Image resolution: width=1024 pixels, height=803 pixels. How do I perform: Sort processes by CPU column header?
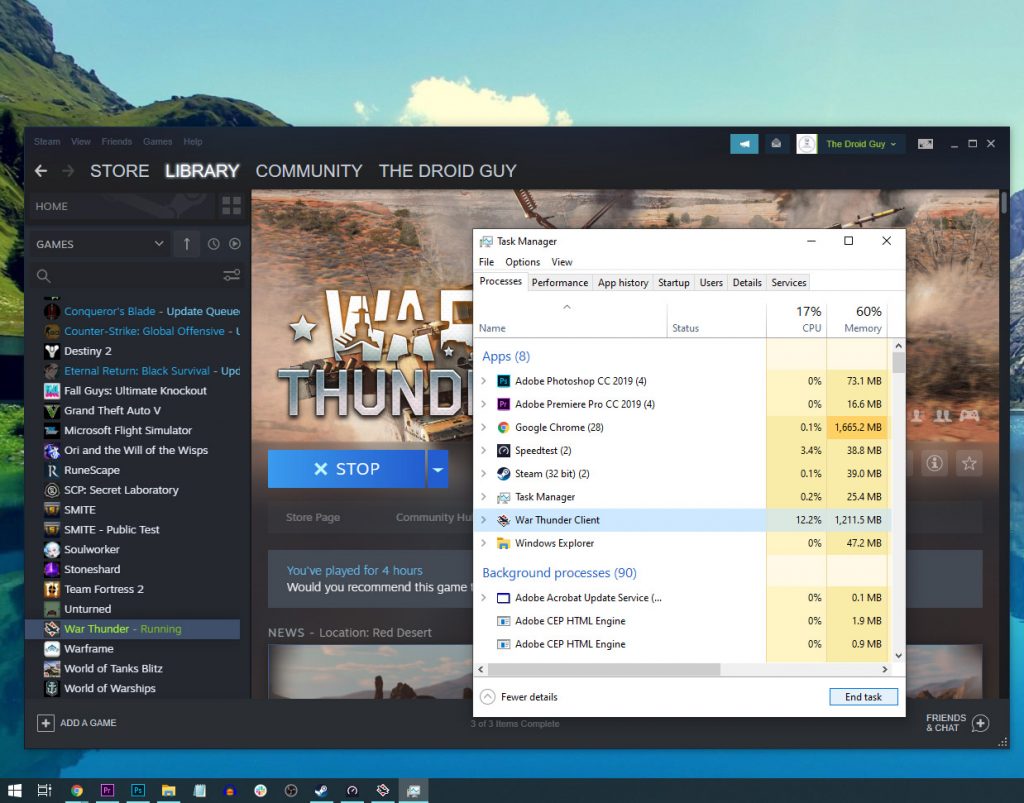coord(797,319)
